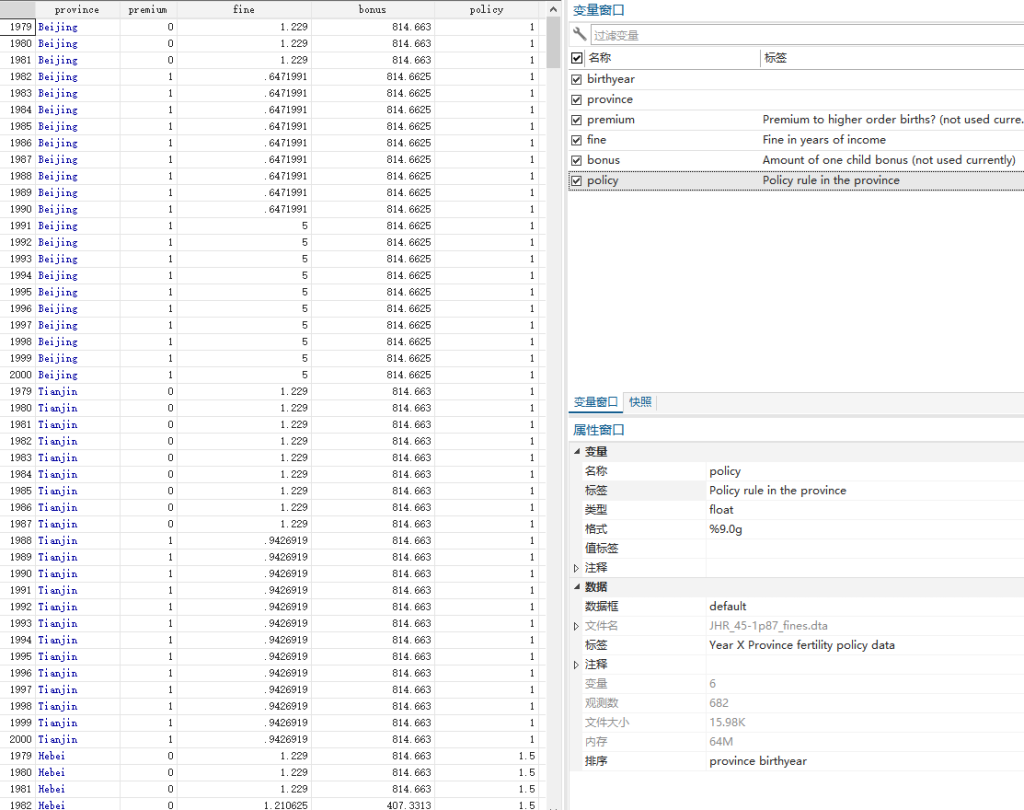Click the empty 值标签 property row
Viewport: 1024px width, 810px height.
coord(865,548)
